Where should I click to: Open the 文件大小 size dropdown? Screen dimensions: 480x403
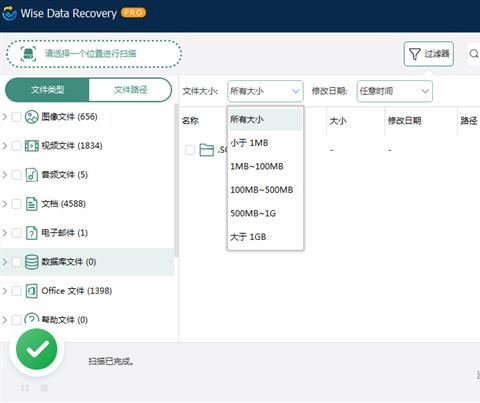click(265, 91)
